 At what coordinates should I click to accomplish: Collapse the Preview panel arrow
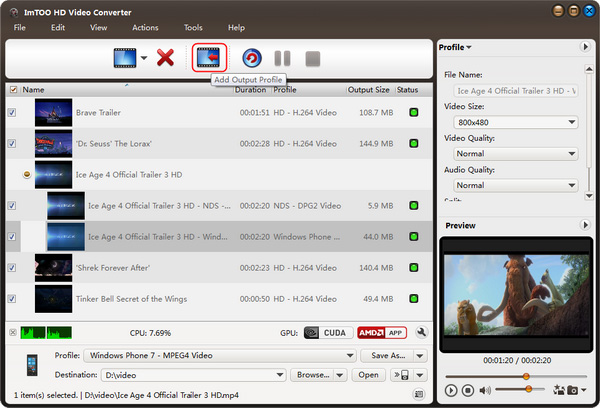click(585, 225)
